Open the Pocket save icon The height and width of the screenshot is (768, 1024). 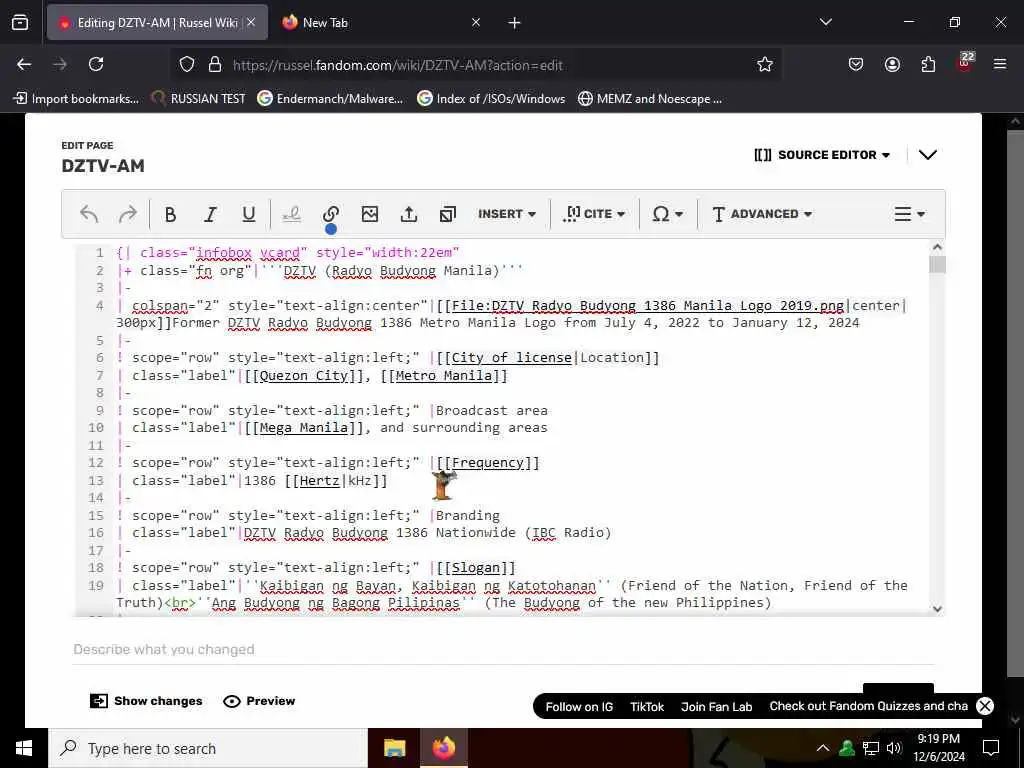(x=856, y=64)
